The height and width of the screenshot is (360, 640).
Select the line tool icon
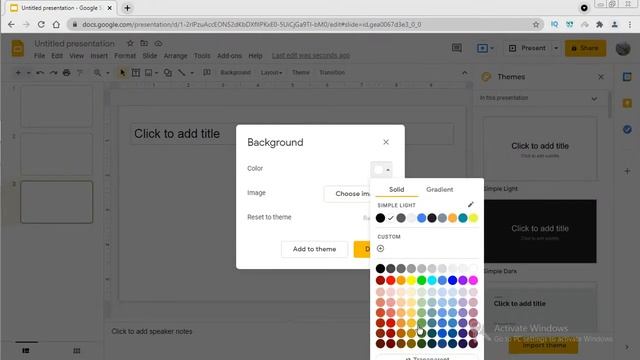point(182,73)
